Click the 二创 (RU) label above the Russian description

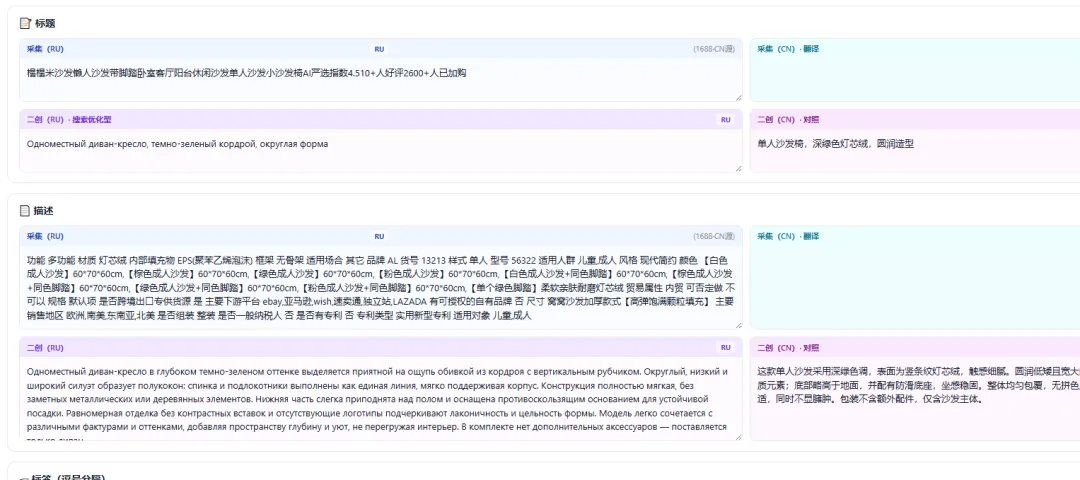point(45,348)
